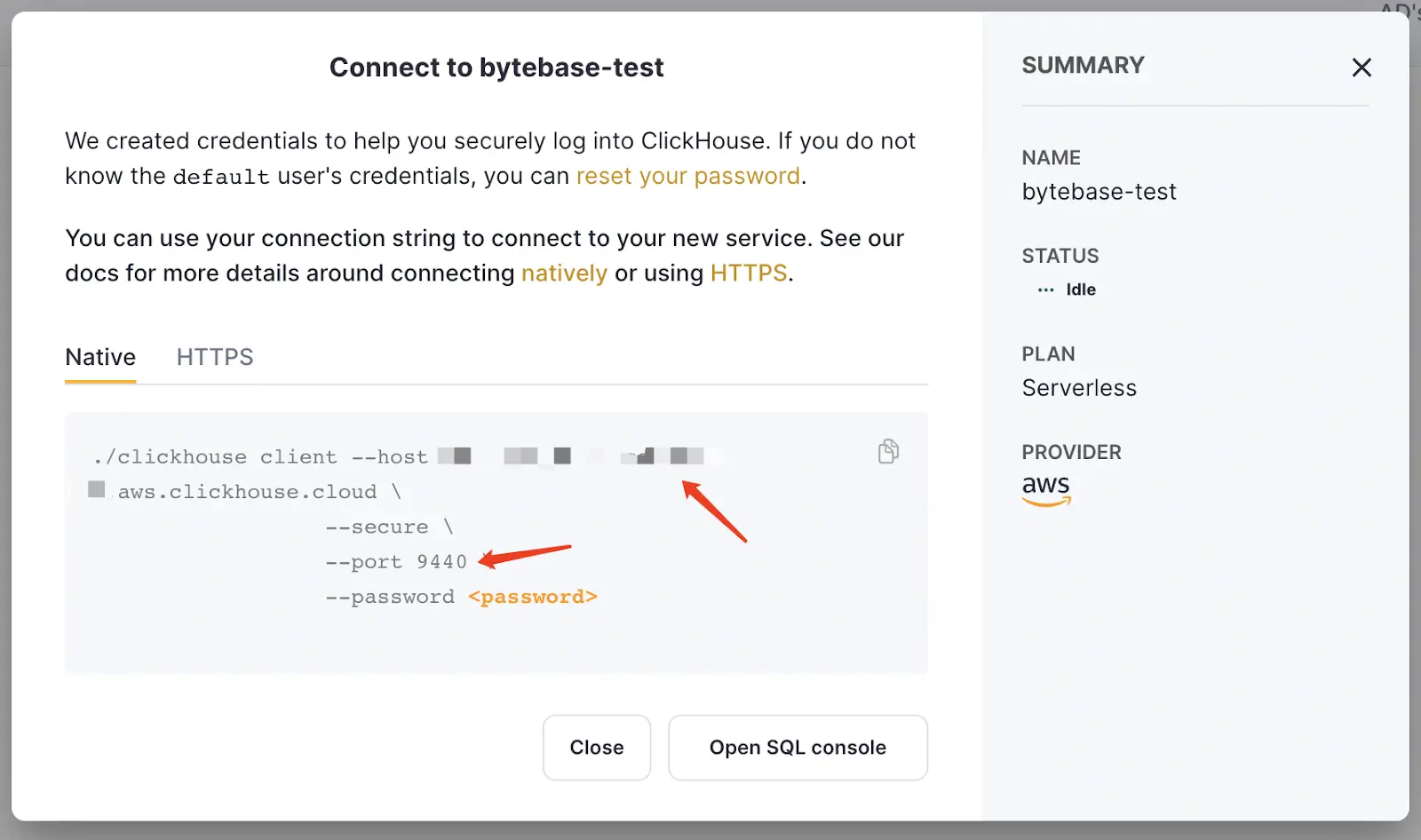Click the Serverless plan value
The image size is (1421, 840).
(1079, 388)
